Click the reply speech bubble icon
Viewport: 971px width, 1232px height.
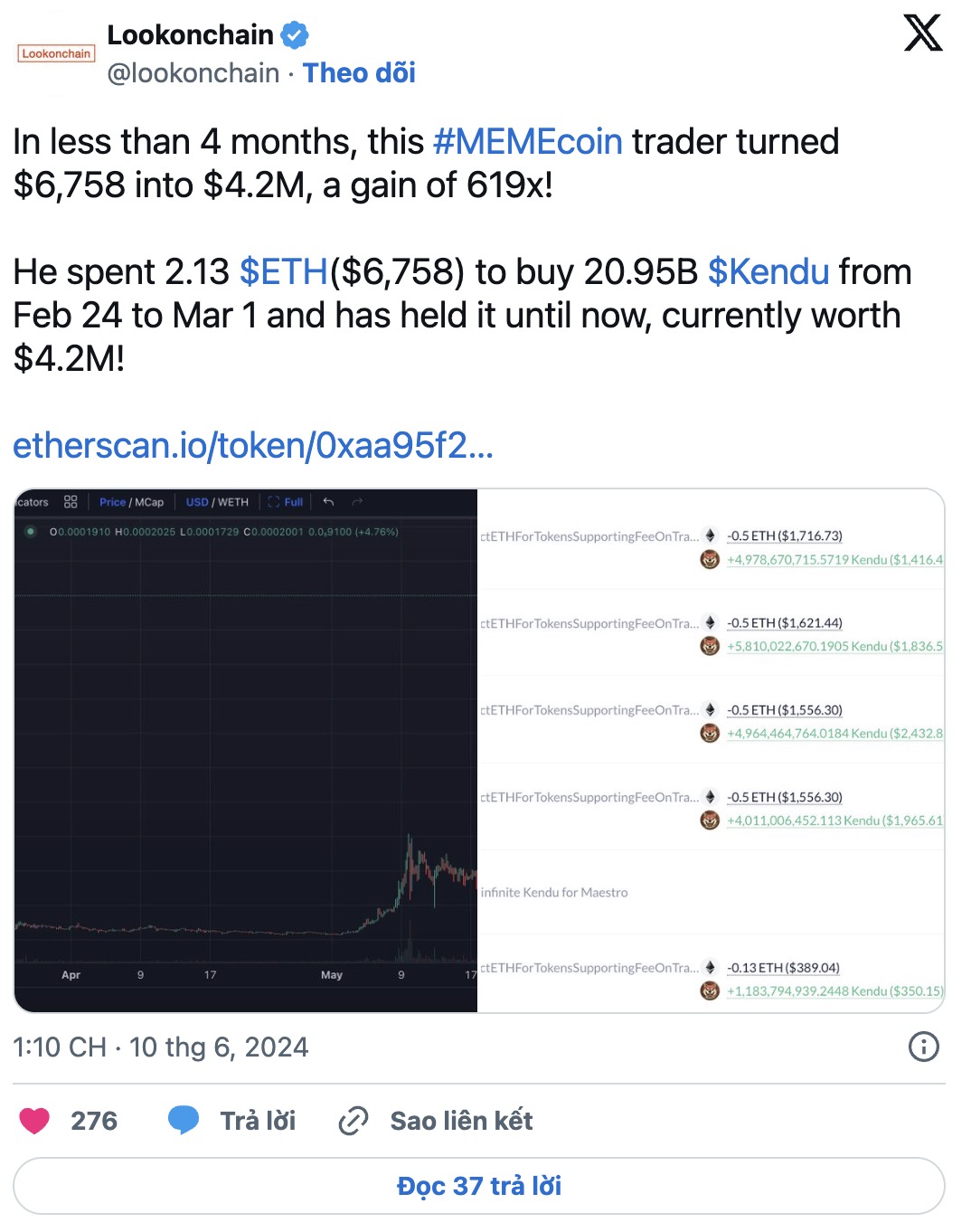(184, 1121)
